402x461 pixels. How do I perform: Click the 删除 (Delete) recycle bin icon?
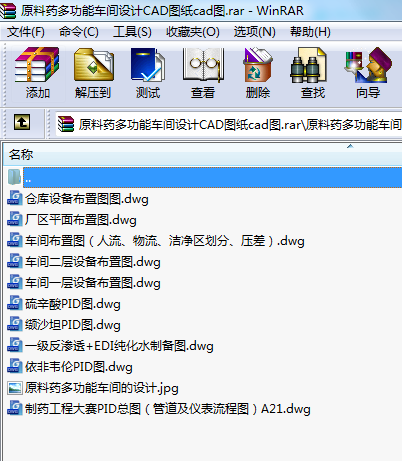[x=258, y=74]
